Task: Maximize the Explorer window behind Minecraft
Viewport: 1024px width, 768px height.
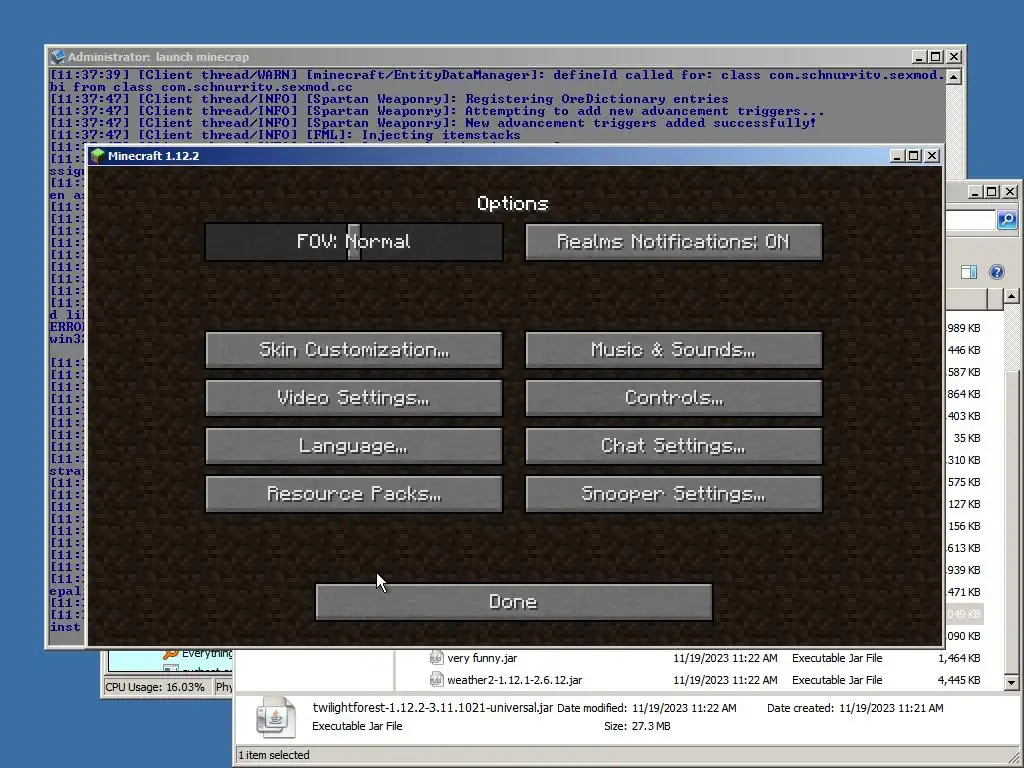Action: coord(992,192)
